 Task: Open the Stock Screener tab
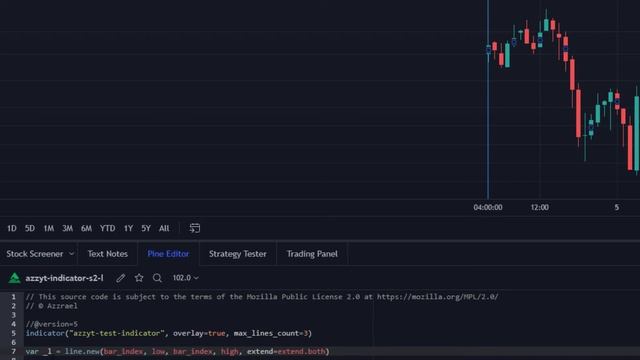click(35, 254)
